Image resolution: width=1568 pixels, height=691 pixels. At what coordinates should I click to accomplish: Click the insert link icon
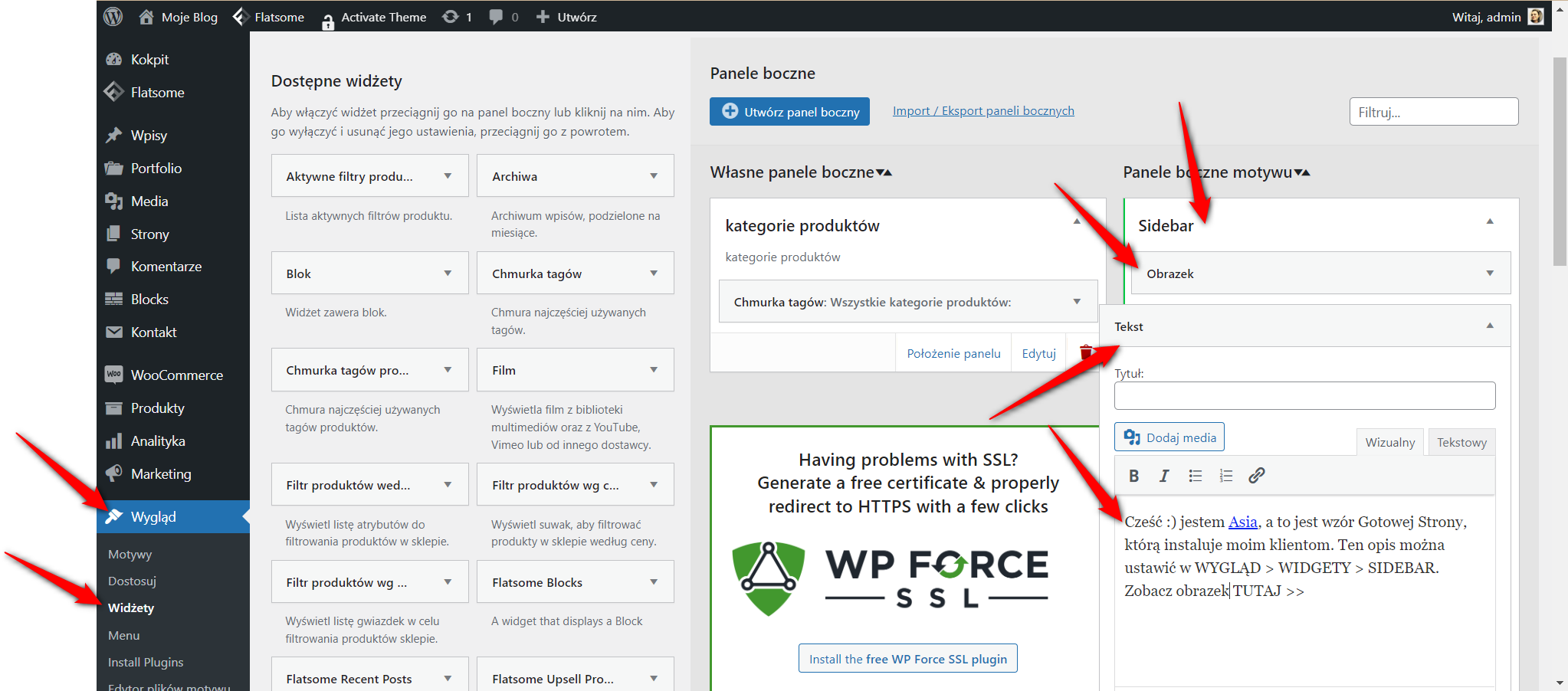click(x=1256, y=476)
